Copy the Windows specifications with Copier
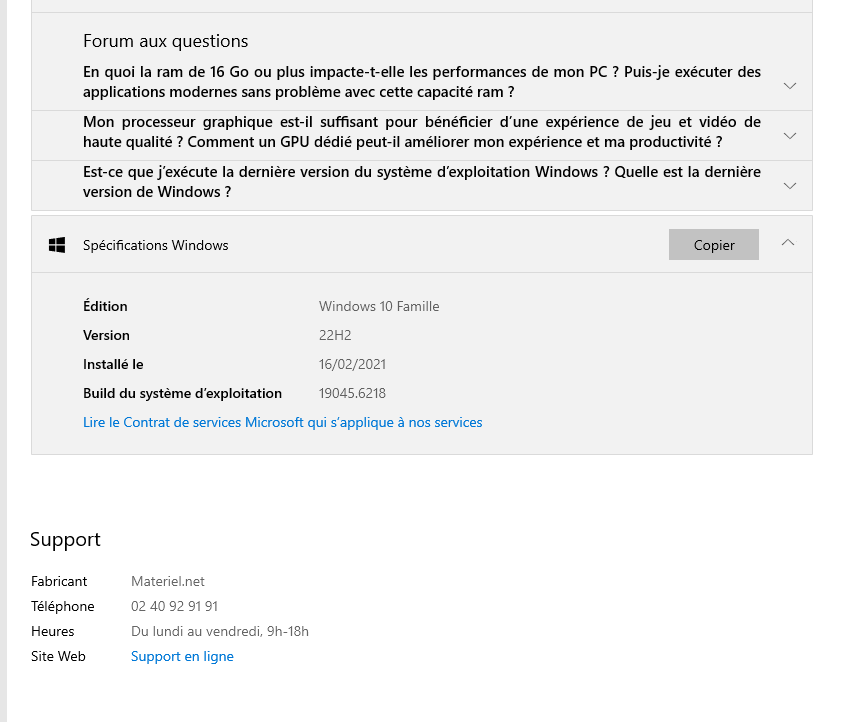Viewport: 850px width, 722px height. point(713,244)
